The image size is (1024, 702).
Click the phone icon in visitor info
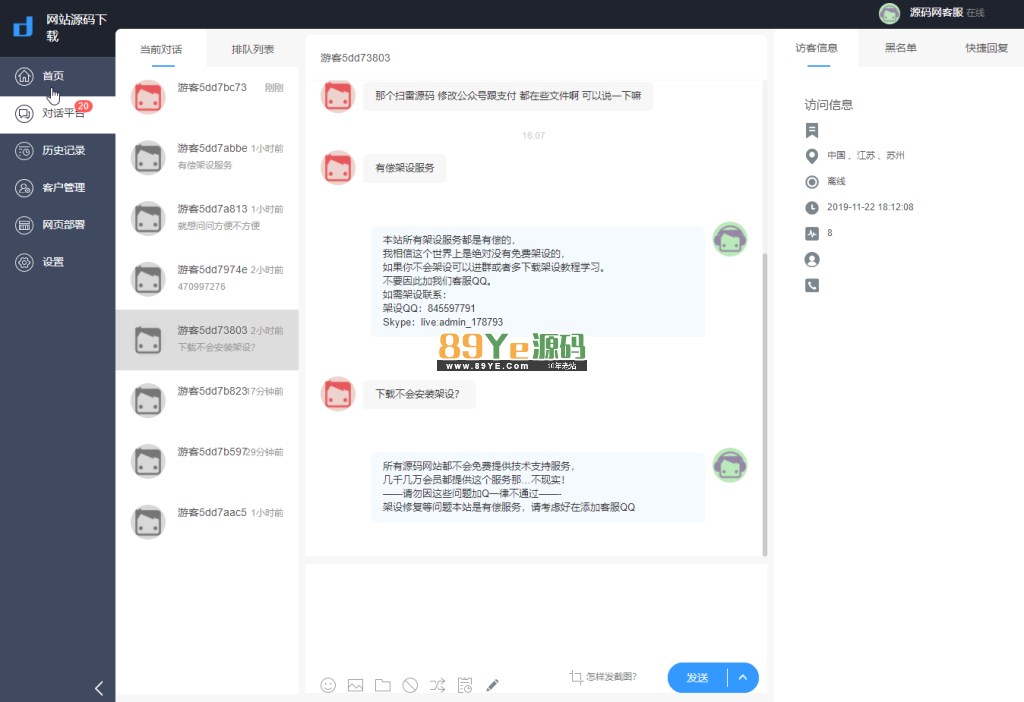(x=812, y=285)
